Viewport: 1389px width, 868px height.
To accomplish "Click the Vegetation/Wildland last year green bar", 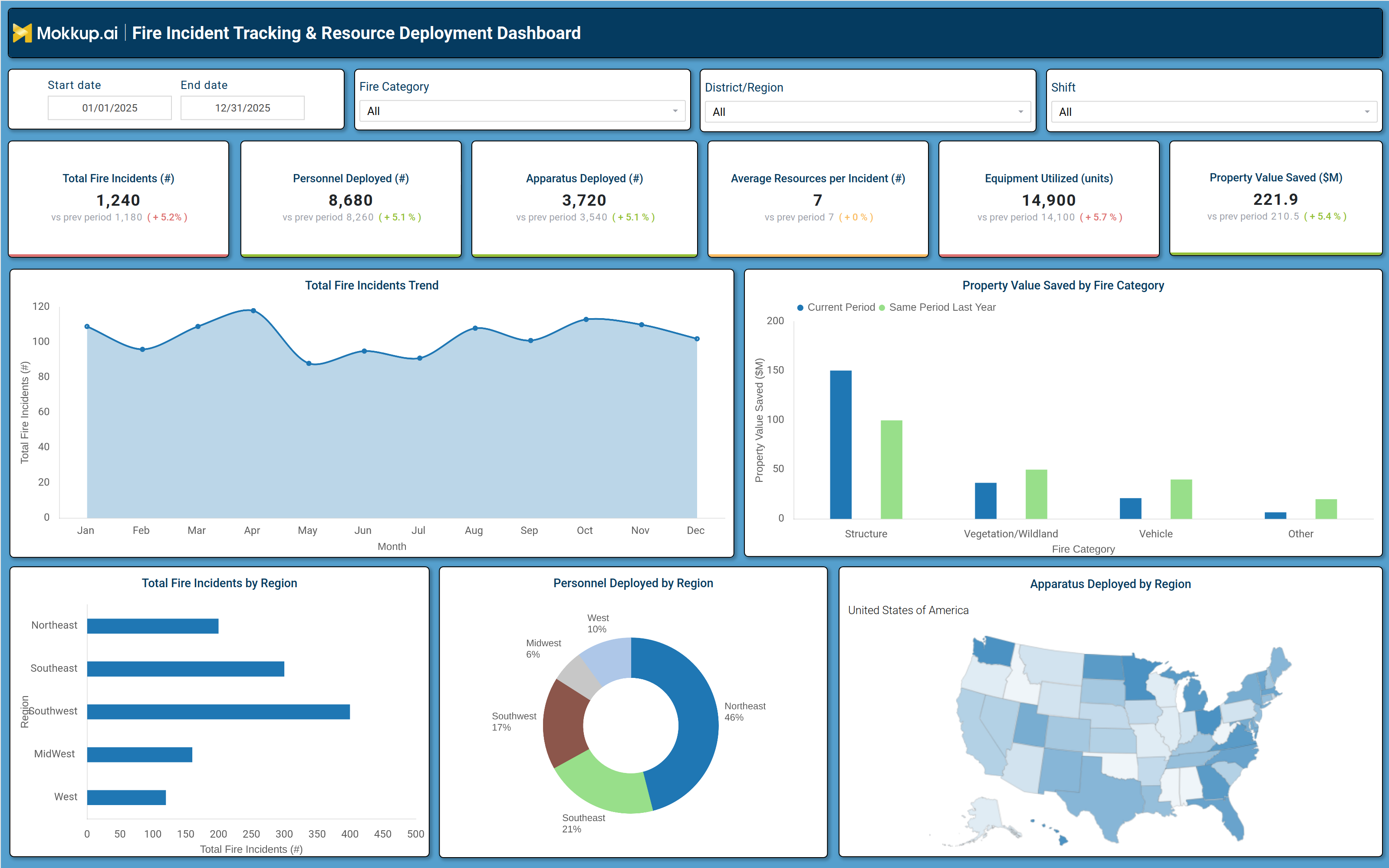I will tap(1036, 494).
